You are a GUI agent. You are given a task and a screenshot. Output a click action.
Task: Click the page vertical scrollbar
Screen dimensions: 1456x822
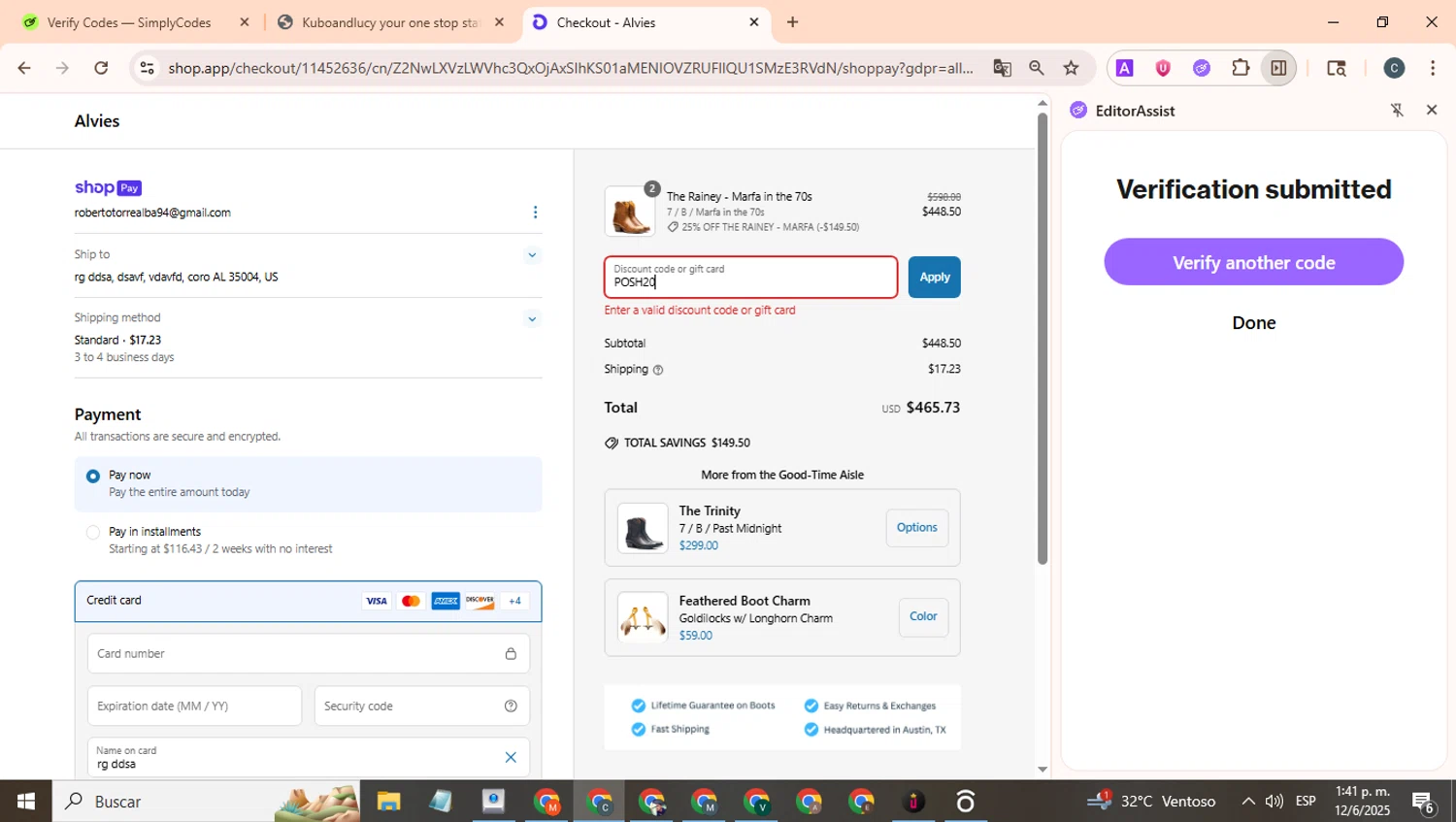tap(1042, 338)
